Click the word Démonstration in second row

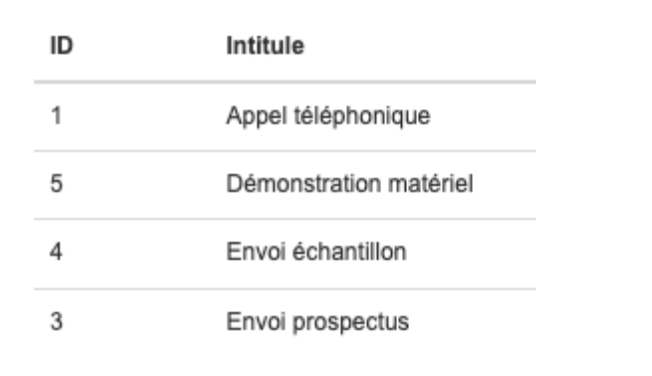(304, 183)
